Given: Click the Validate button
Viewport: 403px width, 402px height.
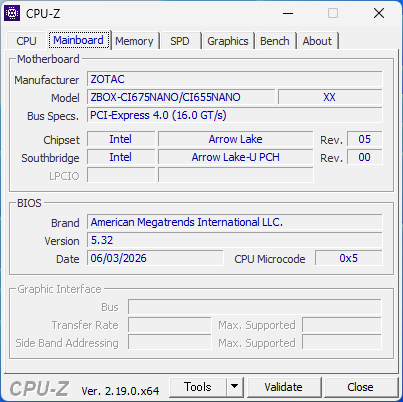Looking at the screenshot, I should point(283,387).
